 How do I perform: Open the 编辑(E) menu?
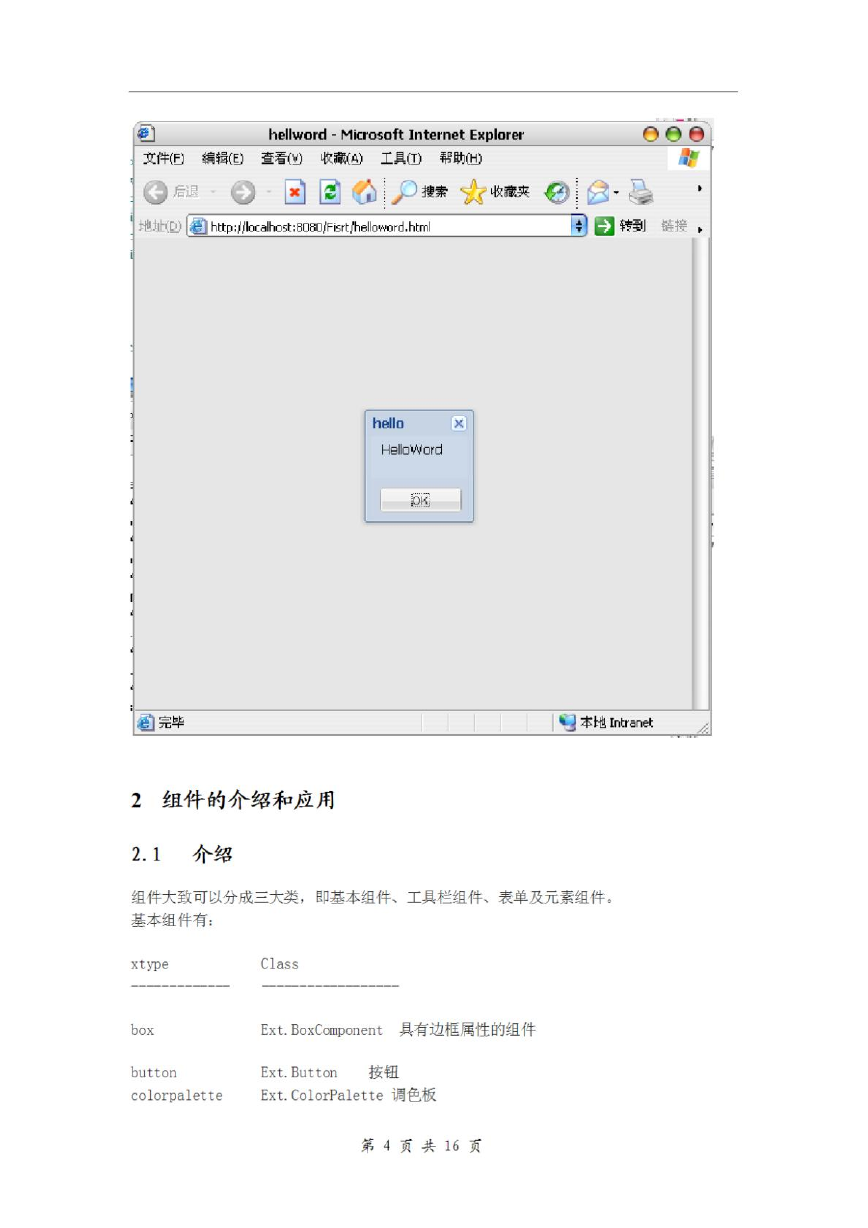[x=223, y=158]
